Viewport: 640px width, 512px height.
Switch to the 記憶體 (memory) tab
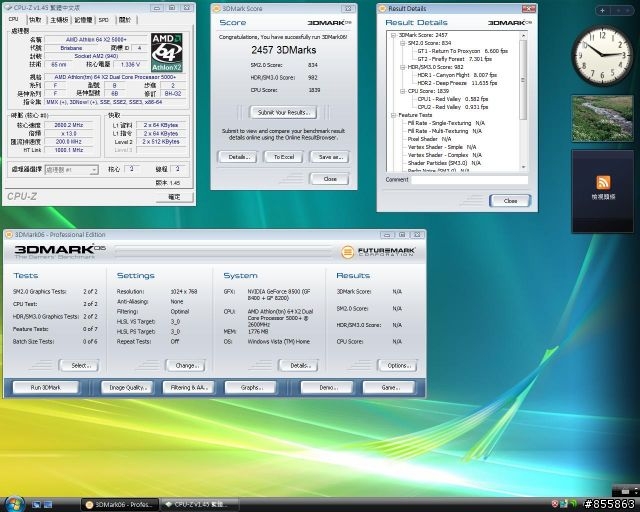coord(83,20)
